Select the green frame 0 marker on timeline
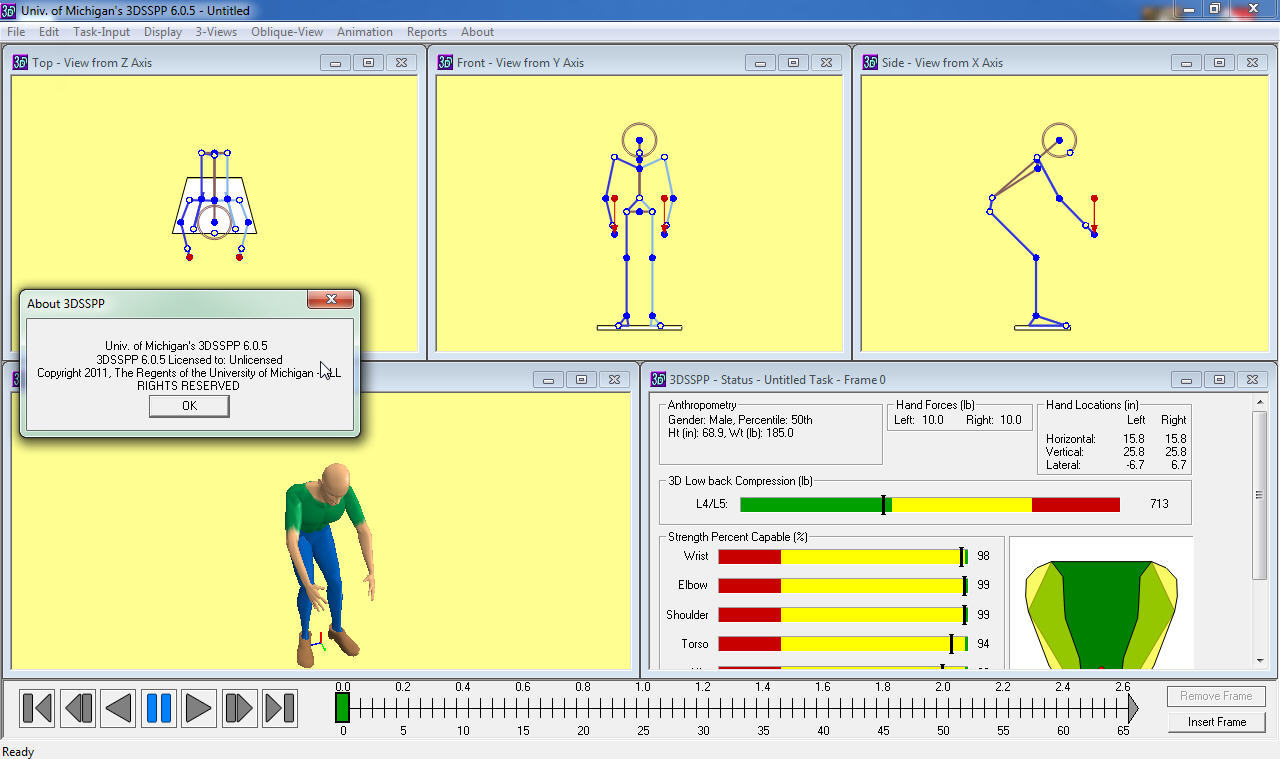The image size is (1280, 759). (x=342, y=708)
